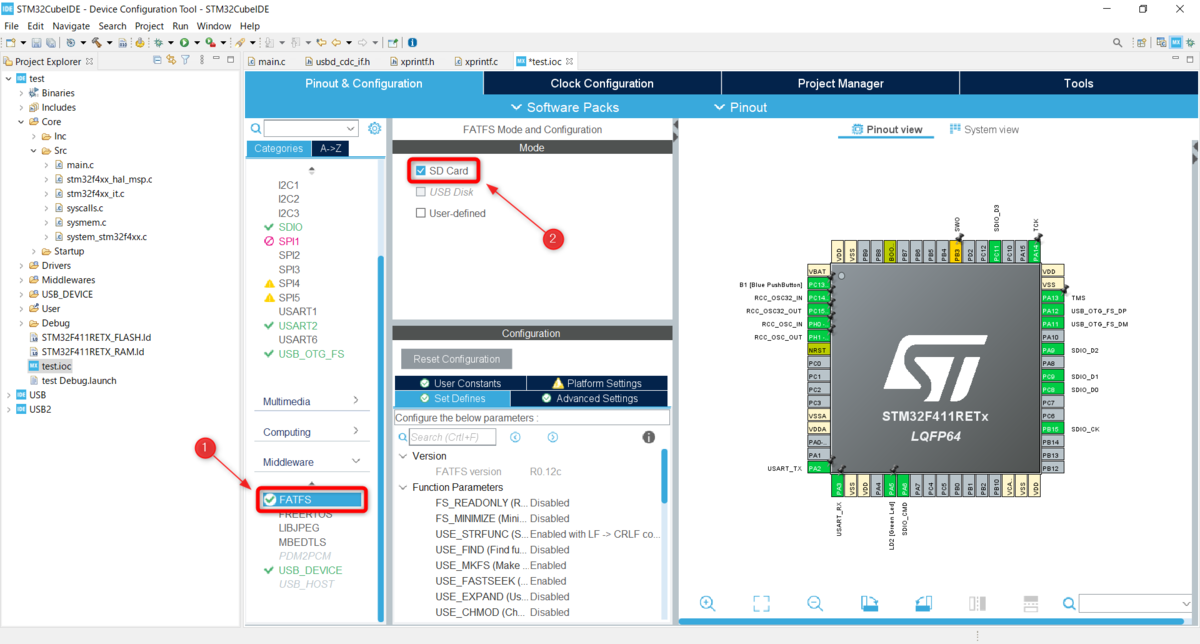
Task: Select Pinout view
Action: click(x=886, y=130)
